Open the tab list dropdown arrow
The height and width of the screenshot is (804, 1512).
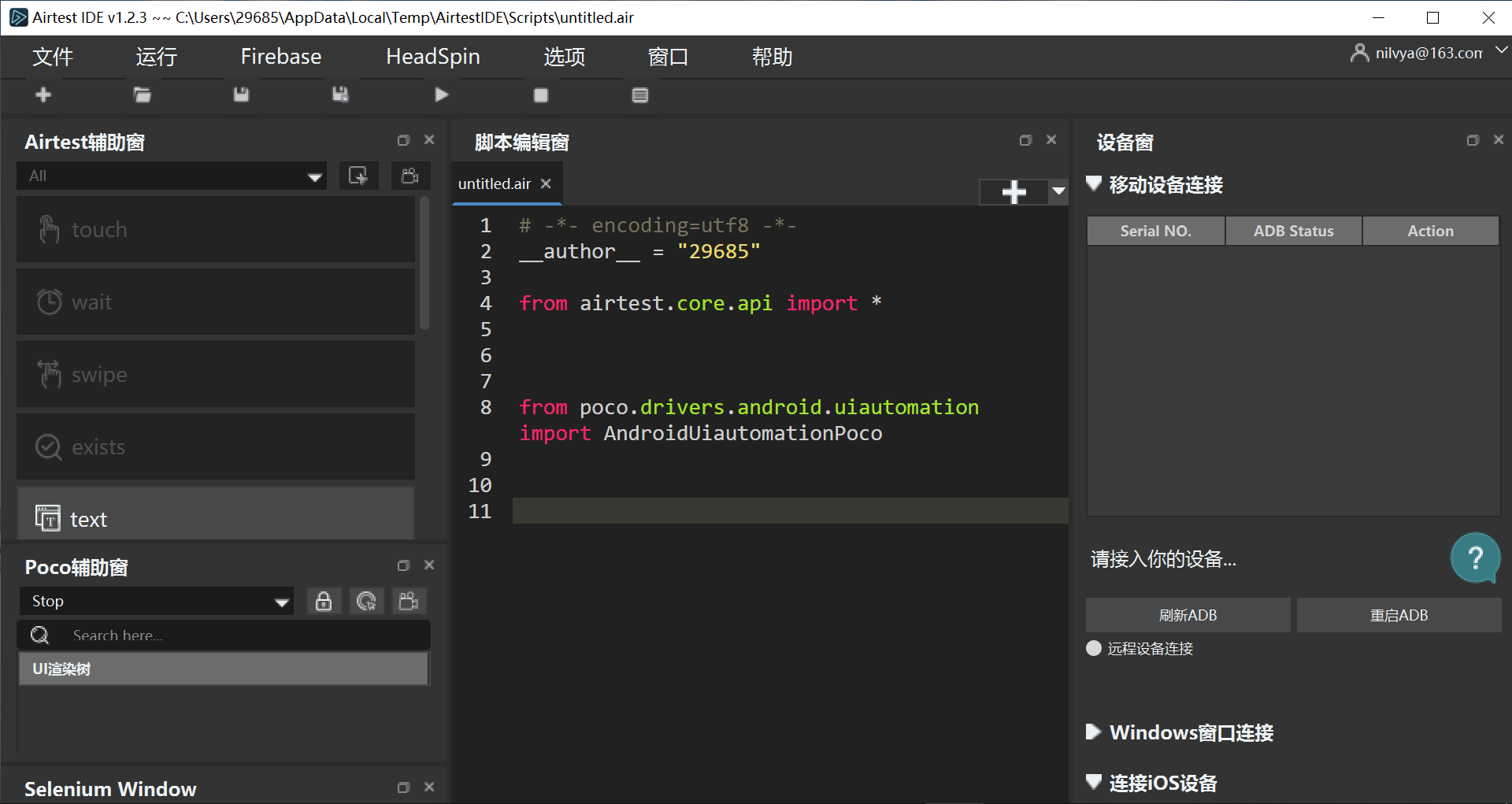pos(1058,191)
